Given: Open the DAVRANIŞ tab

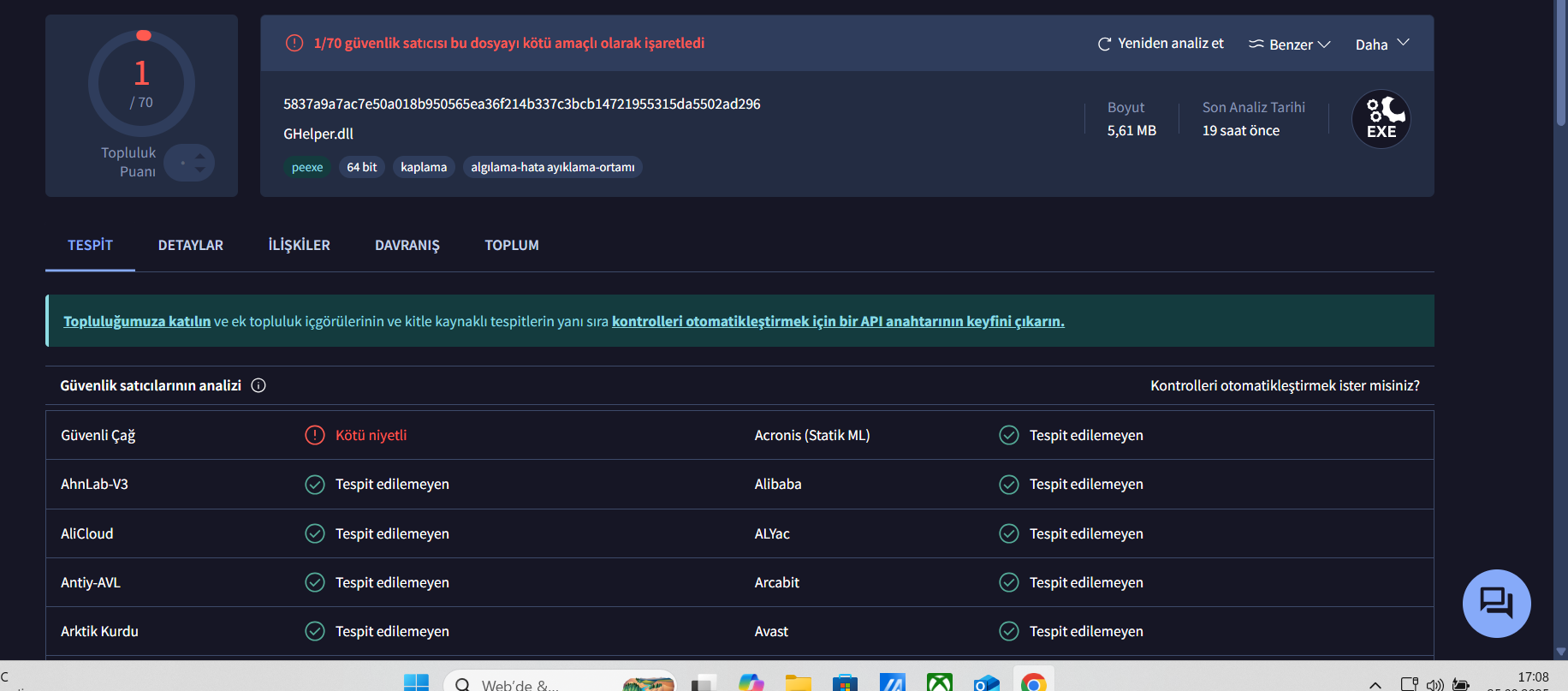Looking at the screenshot, I should pyautogui.click(x=407, y=245).
